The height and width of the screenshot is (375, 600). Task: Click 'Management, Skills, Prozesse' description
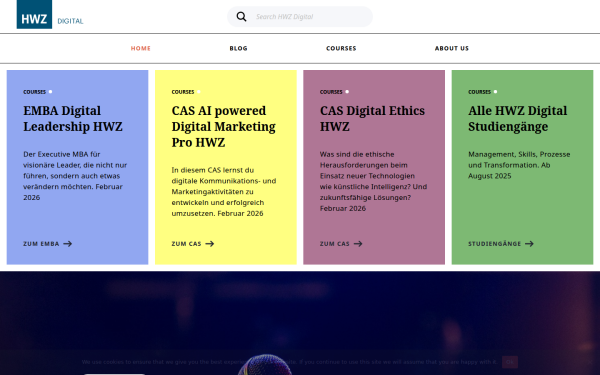click(519, 165)
